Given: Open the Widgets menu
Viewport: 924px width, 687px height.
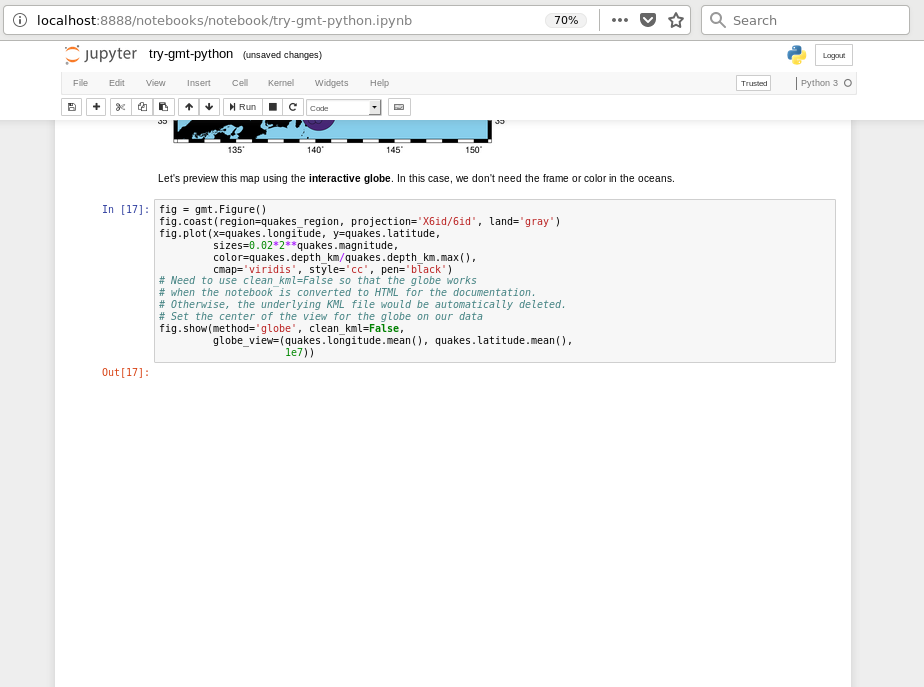Looking at the screenshot, I should click(x=331, y=83).
